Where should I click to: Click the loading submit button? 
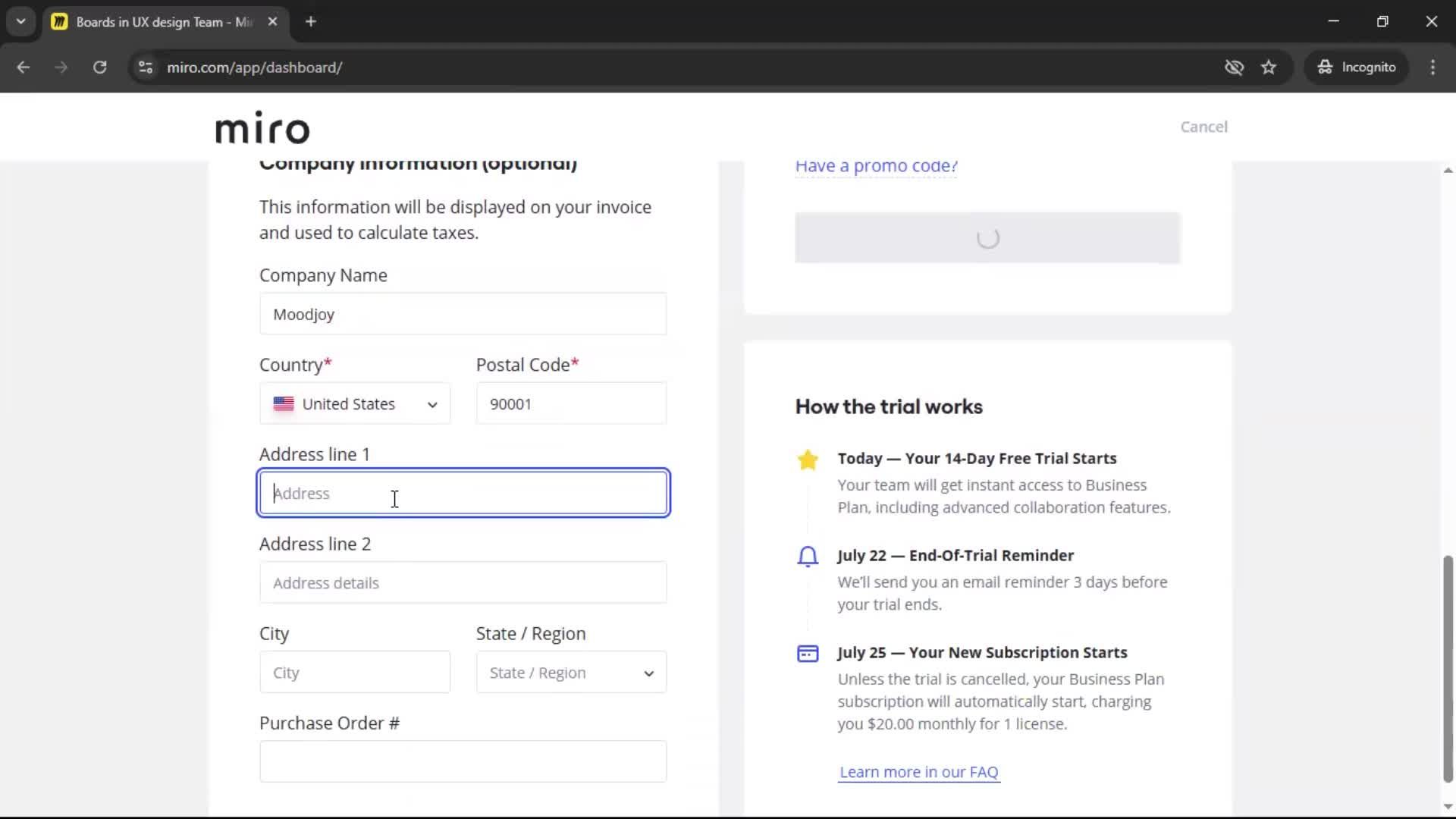click(x=987, y=238)
